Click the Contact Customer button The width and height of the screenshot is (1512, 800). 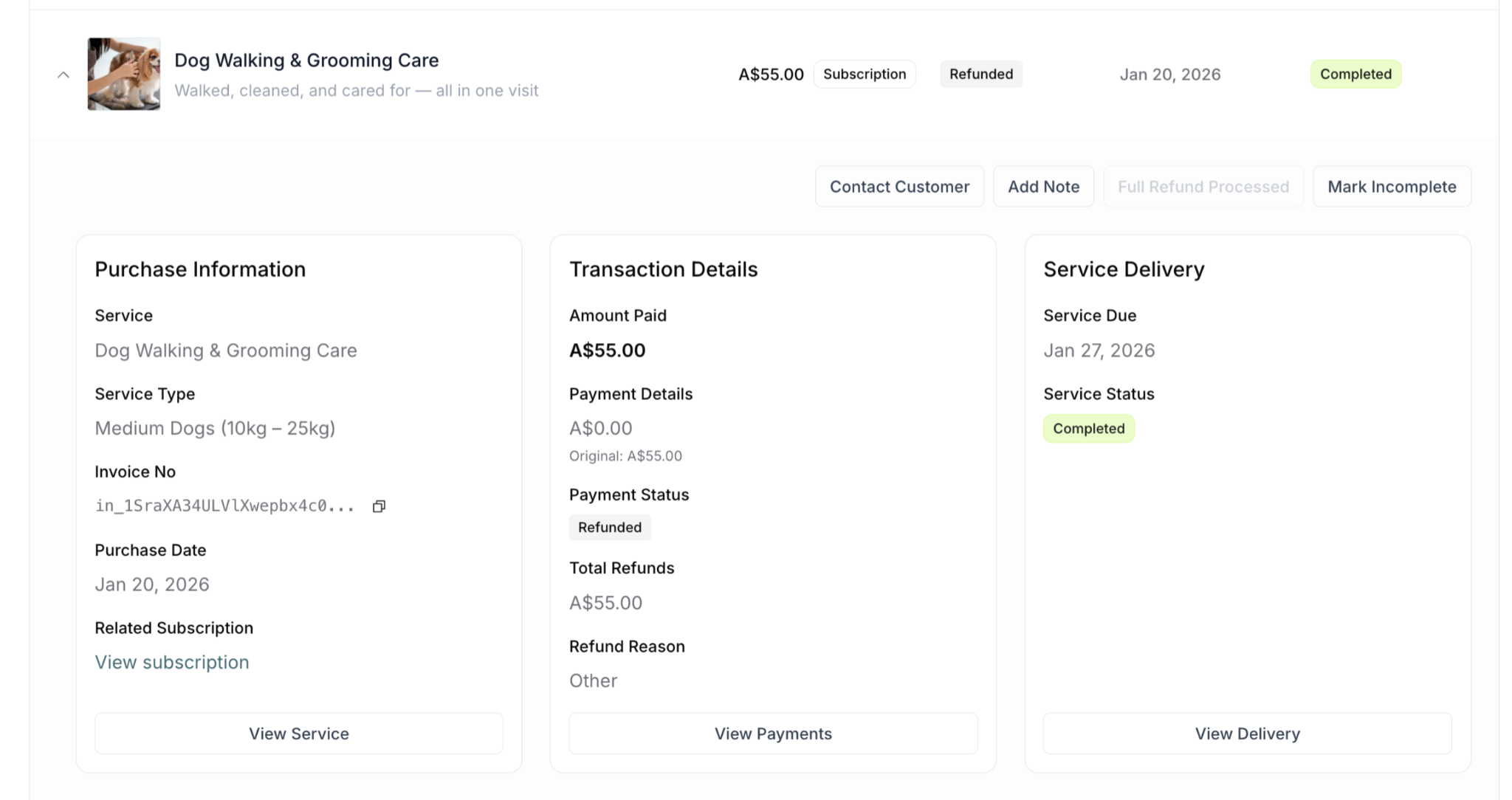point(898,187)
